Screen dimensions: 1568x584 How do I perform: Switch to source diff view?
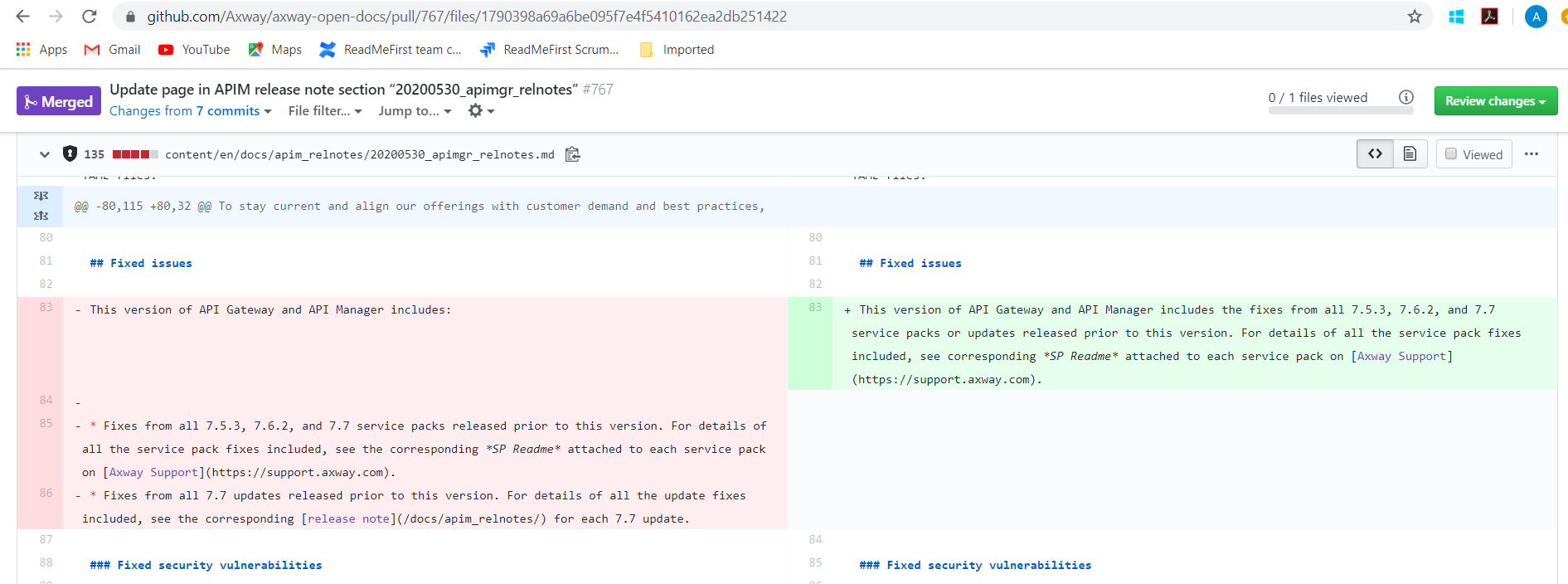[x=1375, y=153]
